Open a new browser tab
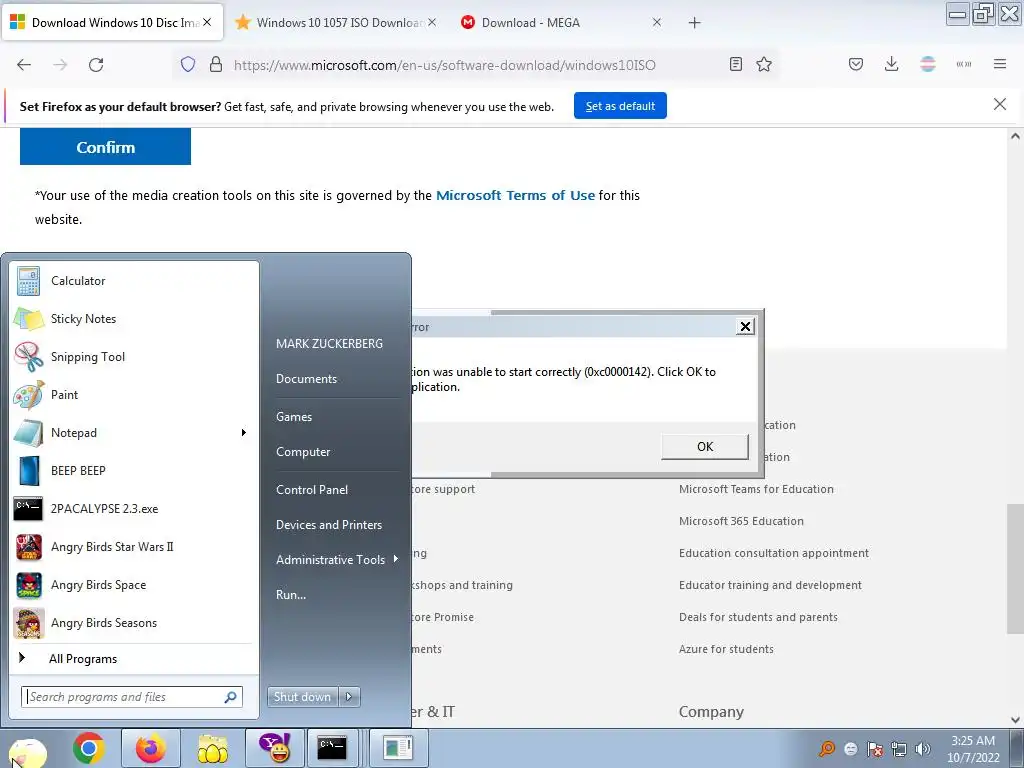The image size is (1024, 768). tap(694, 23)
